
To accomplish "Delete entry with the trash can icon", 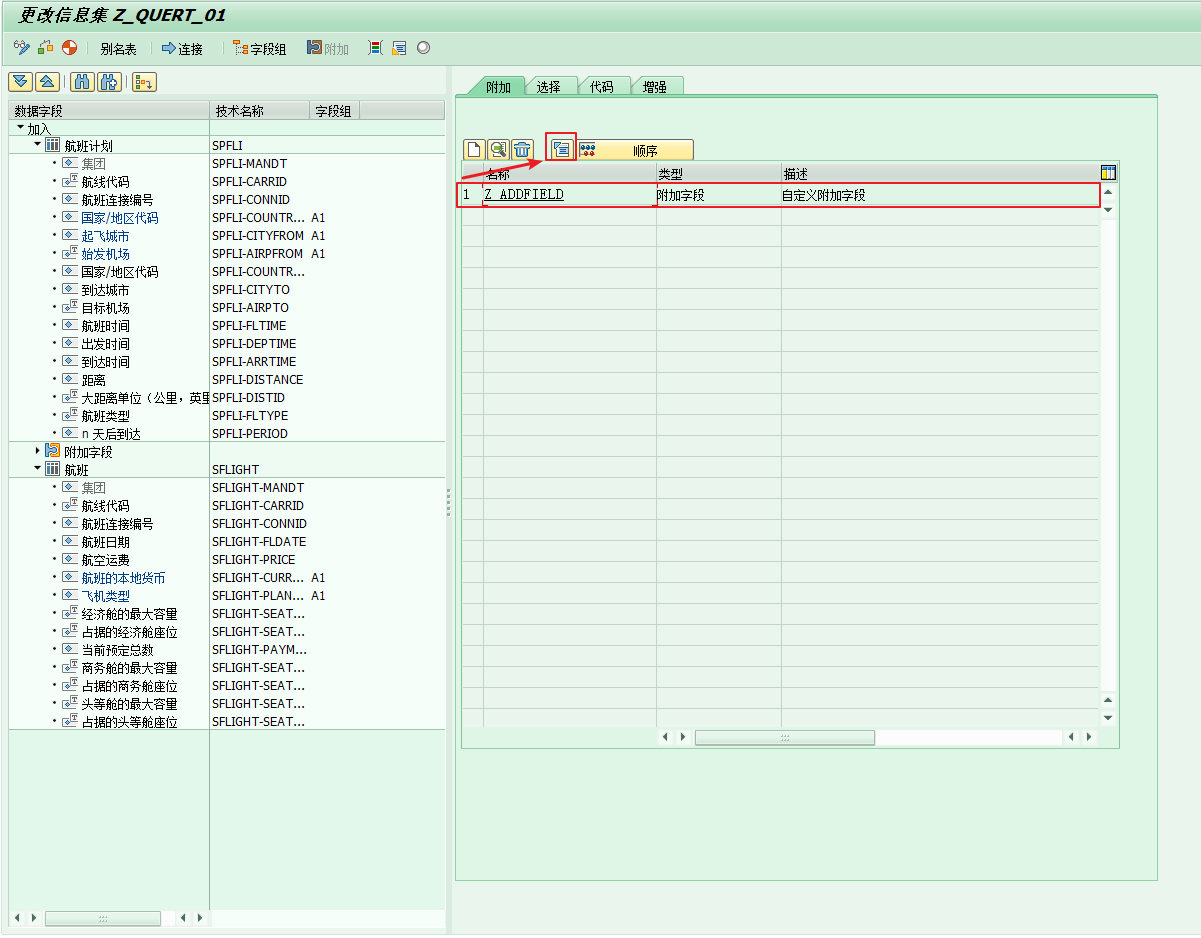I will tap(522, 150).
